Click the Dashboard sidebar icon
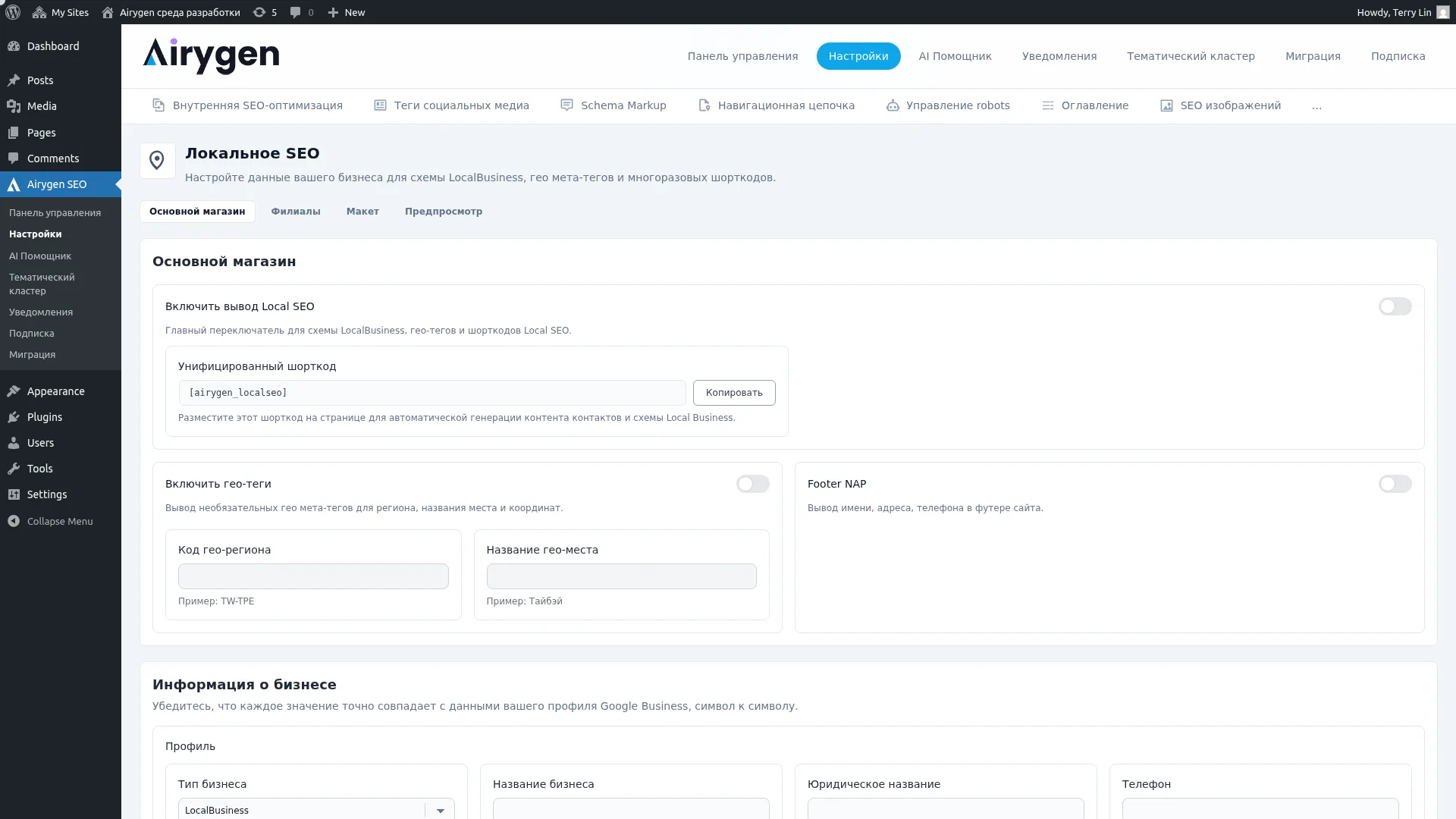Screen dimensions: 1456x819 [x=14, y=46]
